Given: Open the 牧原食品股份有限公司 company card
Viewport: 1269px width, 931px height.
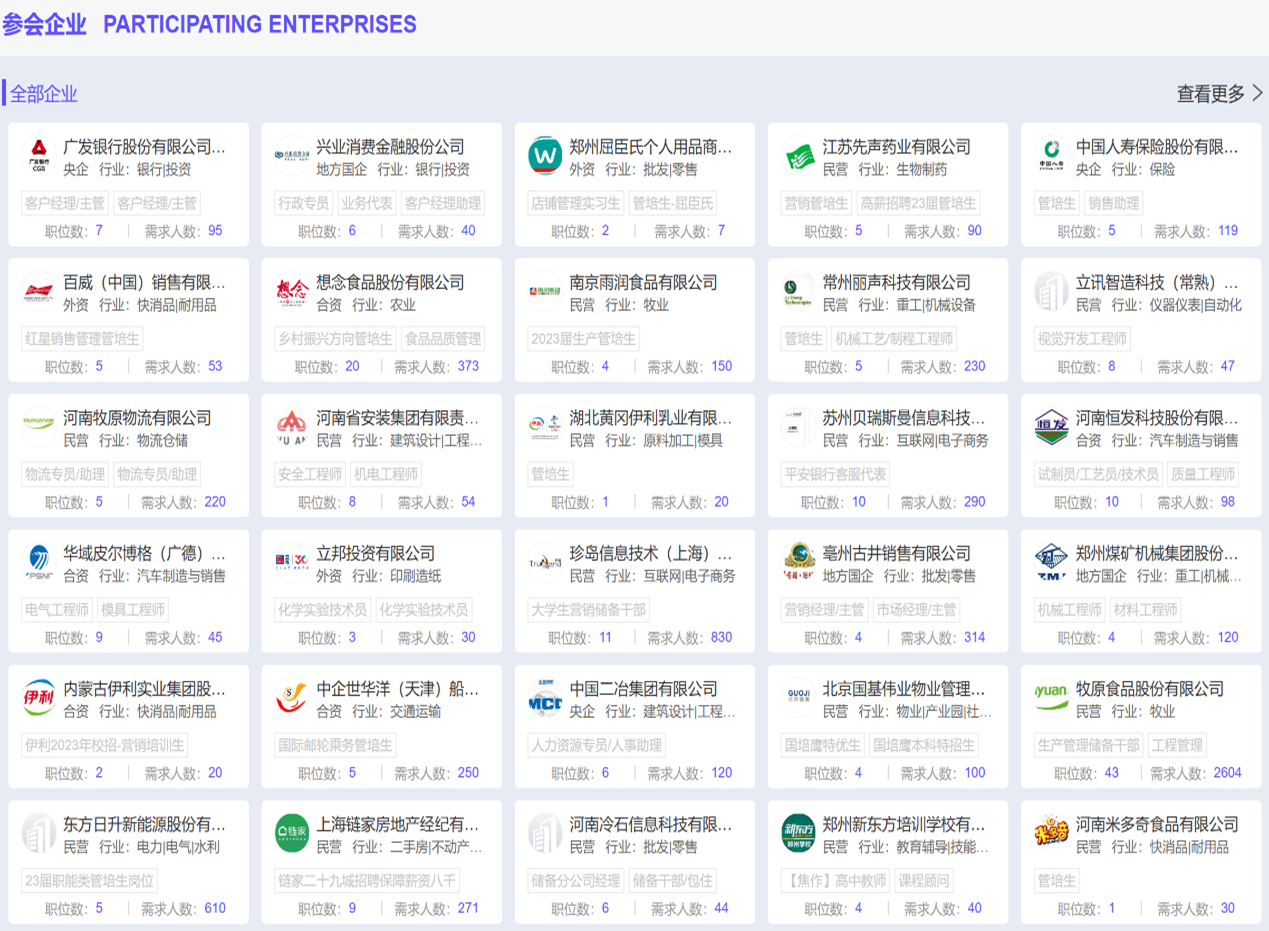Looking at the screenshot, I should [1149, 689].
